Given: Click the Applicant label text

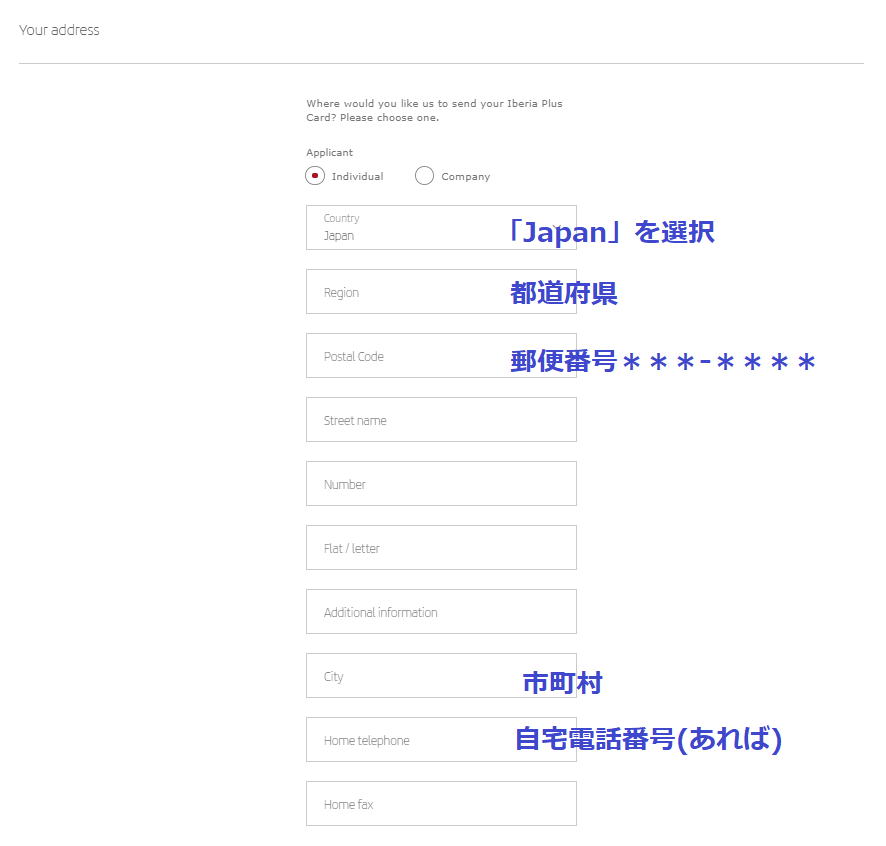Looking at the screenshot, I should pos(329,153).
